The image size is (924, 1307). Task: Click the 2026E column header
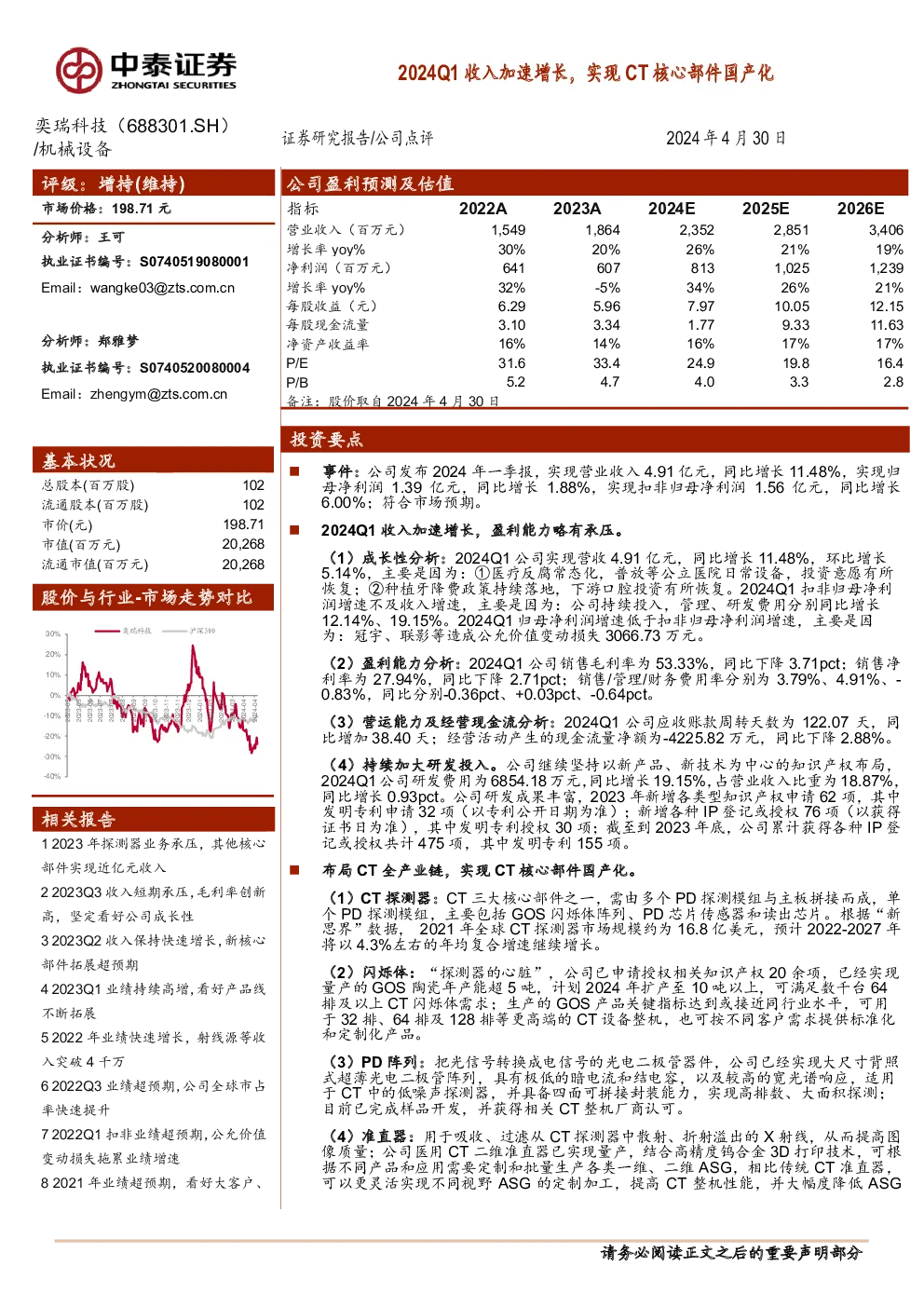[861, 209]
